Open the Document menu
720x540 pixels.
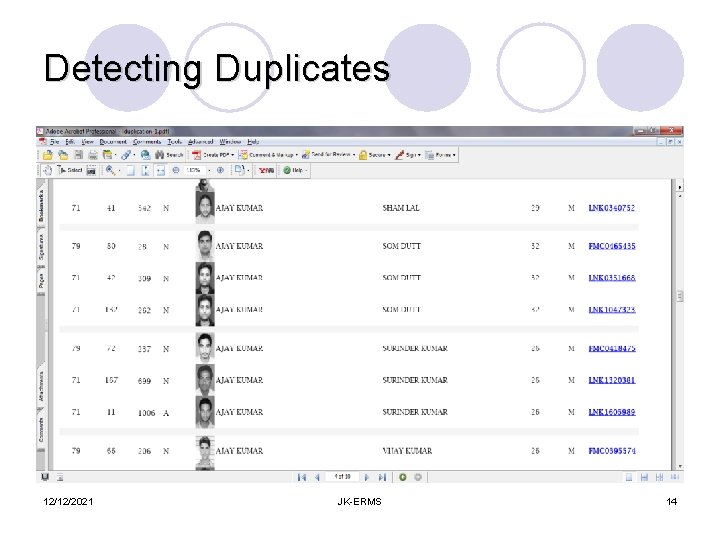click(113, 142)
